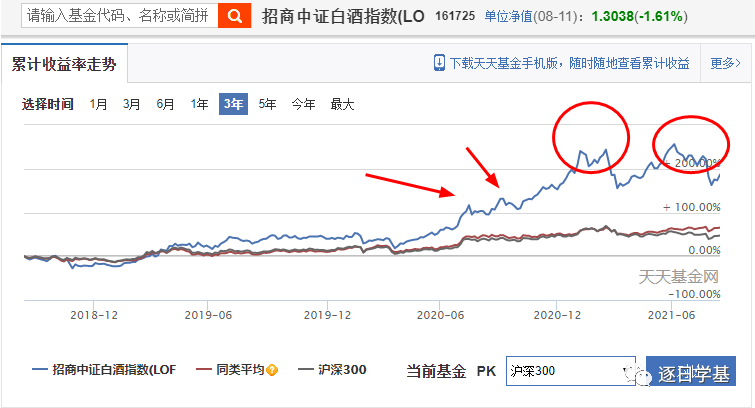The height and width of the screenshot is (408, 755).
Task: Click the 0.00% axis value
Action: [x=704, y=250]
